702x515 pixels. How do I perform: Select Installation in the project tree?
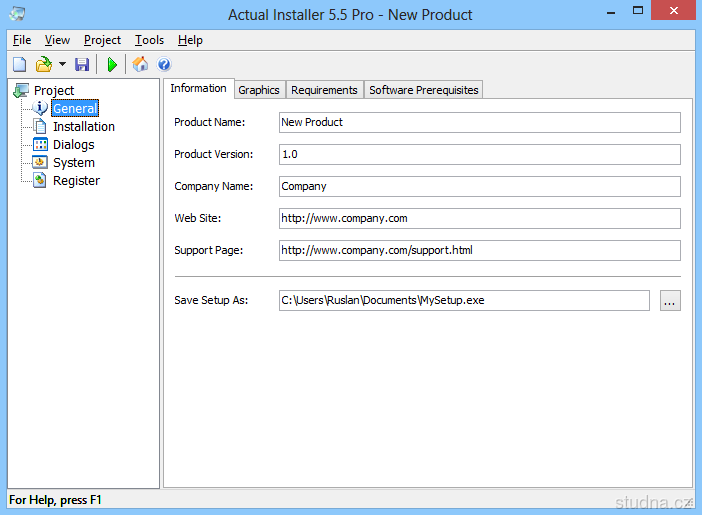click(x=83, y=127)
